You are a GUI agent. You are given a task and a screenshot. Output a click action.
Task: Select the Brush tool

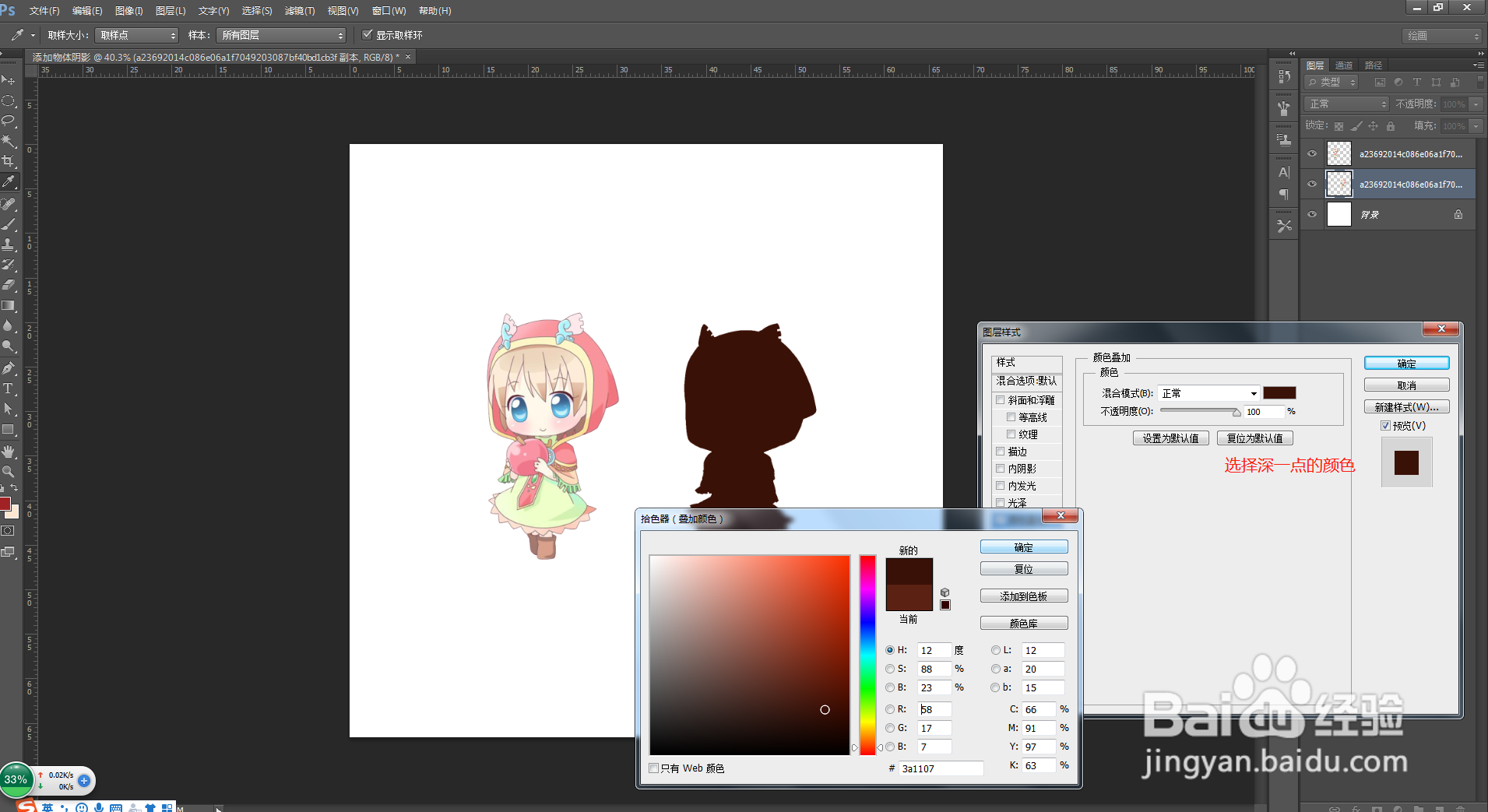pyautogui.click(x=9, y=224)
